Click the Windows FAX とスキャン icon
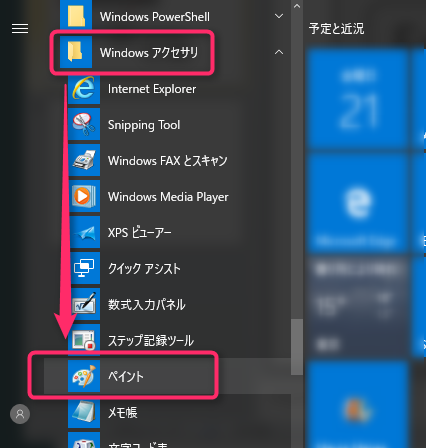This screenshot has height=448, width=426. click(84, 160)
